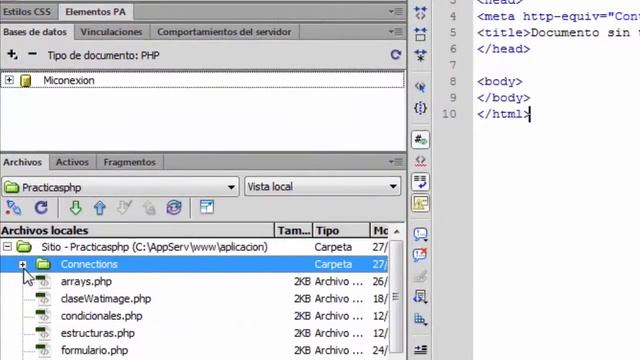The height and width of the screenshot is (360, 640).
Task: Place the cursor on the <body> line
Action: (x=500, y=82)
